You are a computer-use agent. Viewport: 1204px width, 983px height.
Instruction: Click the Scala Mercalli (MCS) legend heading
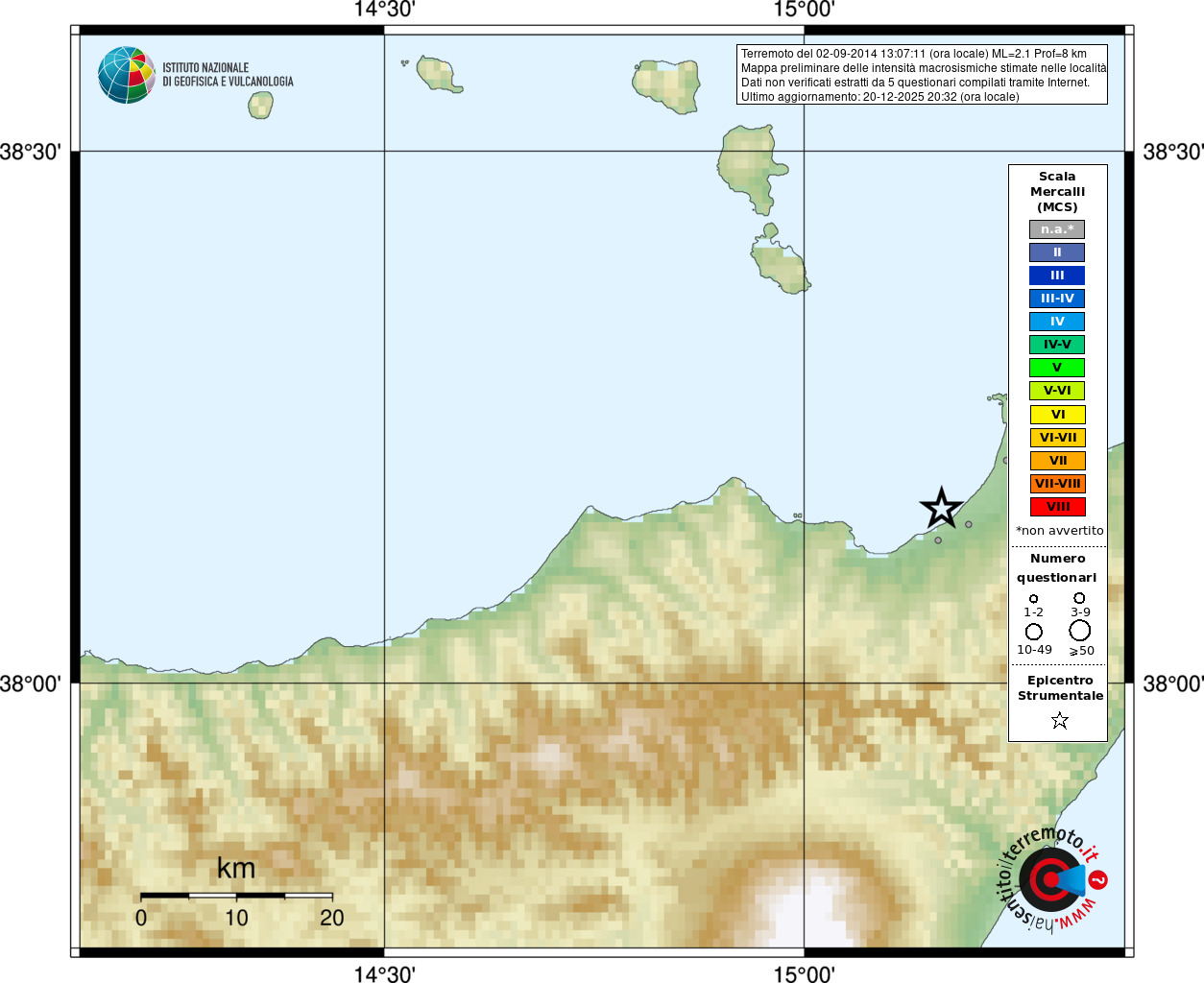pyautogui.click(x=1057, y=192)
